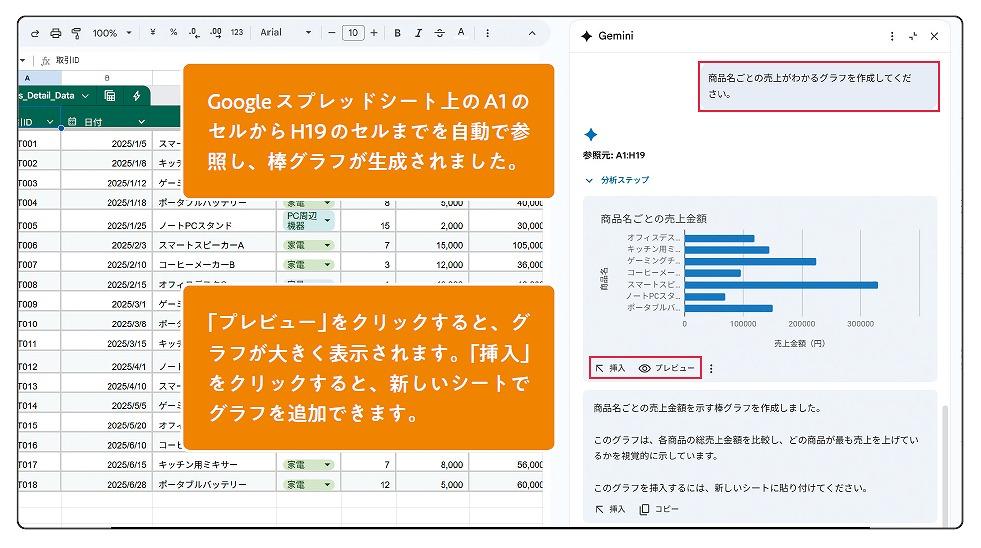Click the Gemini panel vertical scrollbar
This screenshot has width=981, height=548.
(944, 440)
